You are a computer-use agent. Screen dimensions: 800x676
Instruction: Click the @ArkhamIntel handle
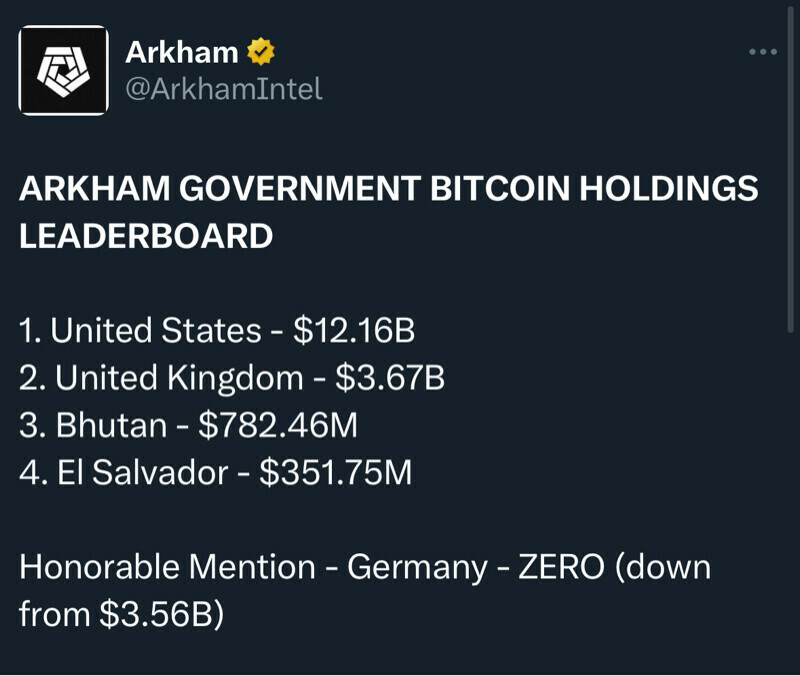(223, 89)
